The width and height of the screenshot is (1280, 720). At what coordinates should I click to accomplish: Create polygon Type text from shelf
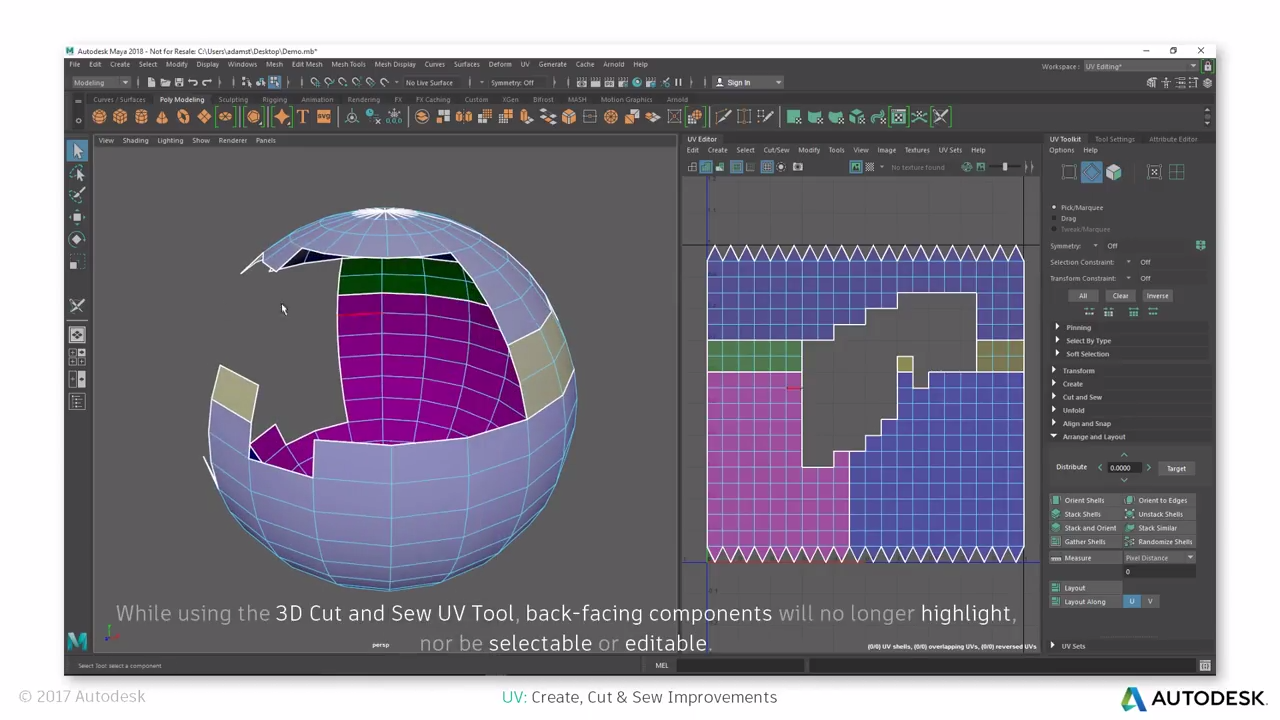303,117
